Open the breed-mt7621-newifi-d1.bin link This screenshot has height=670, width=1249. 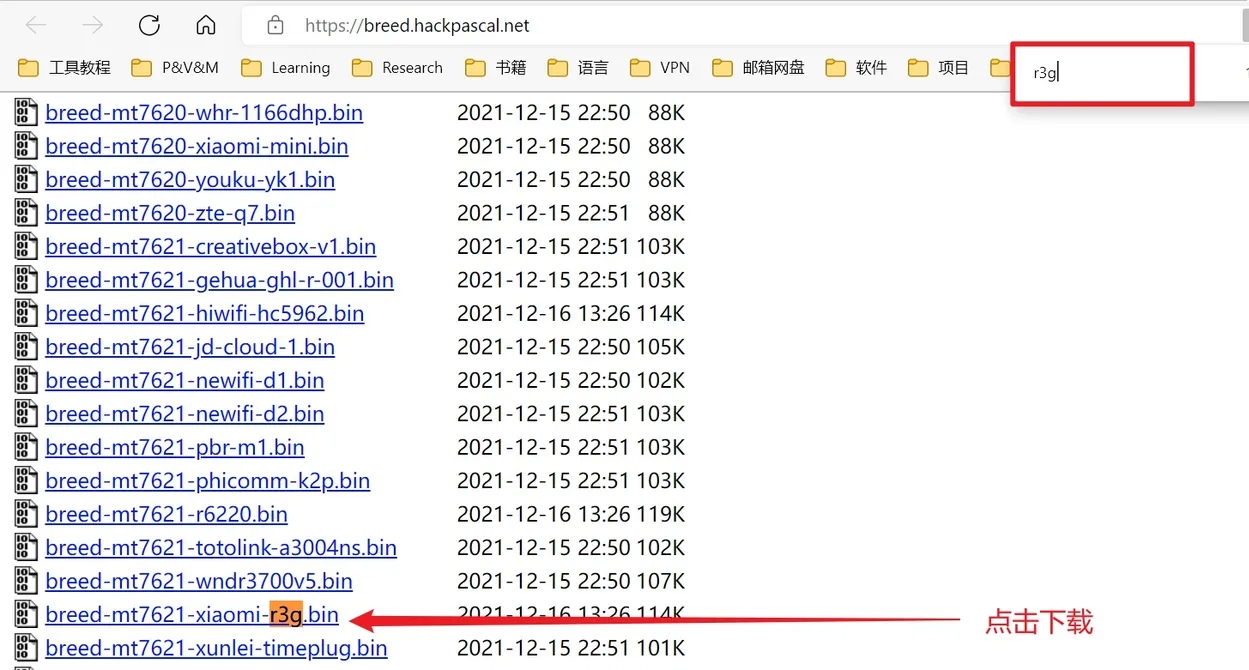click(x=184, y=380)
